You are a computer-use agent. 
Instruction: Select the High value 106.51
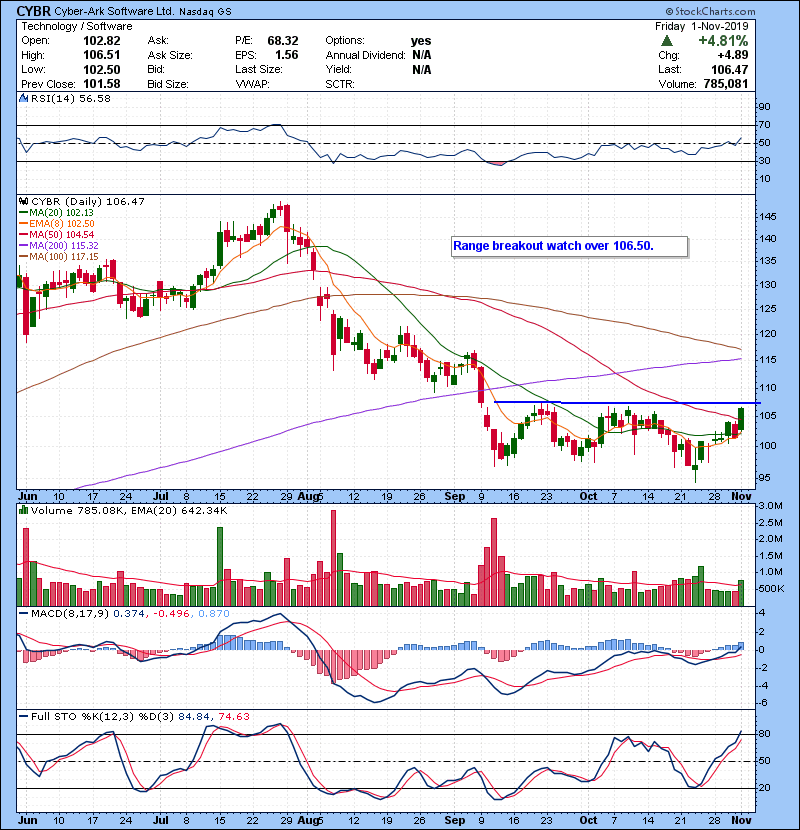click(102, 55)
